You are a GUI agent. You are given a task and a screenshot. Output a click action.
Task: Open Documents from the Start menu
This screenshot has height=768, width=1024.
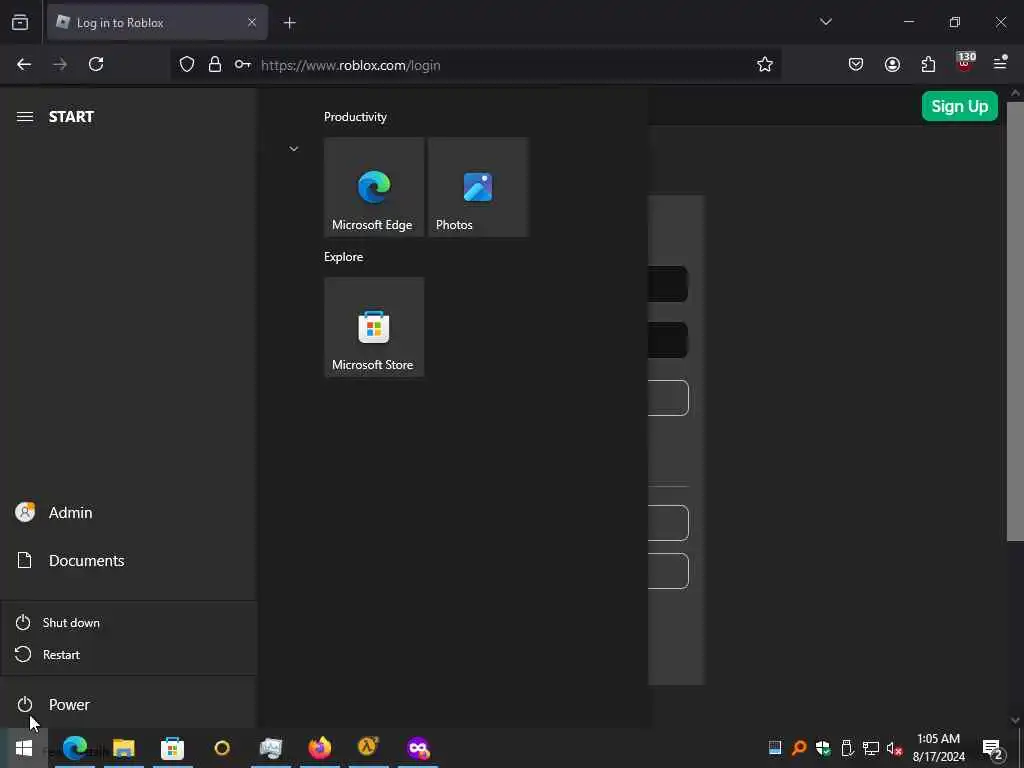tap(128, 561)
